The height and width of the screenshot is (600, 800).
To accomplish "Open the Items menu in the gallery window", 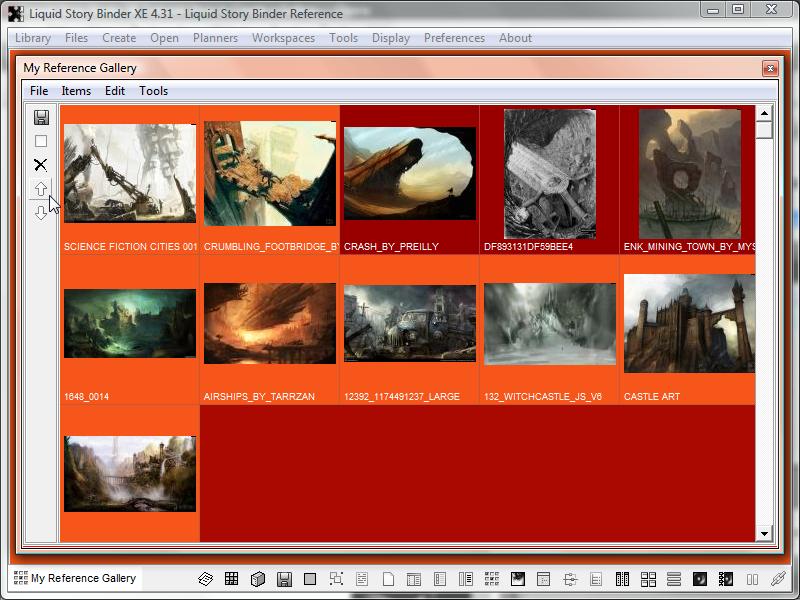I will pos(76,91).
